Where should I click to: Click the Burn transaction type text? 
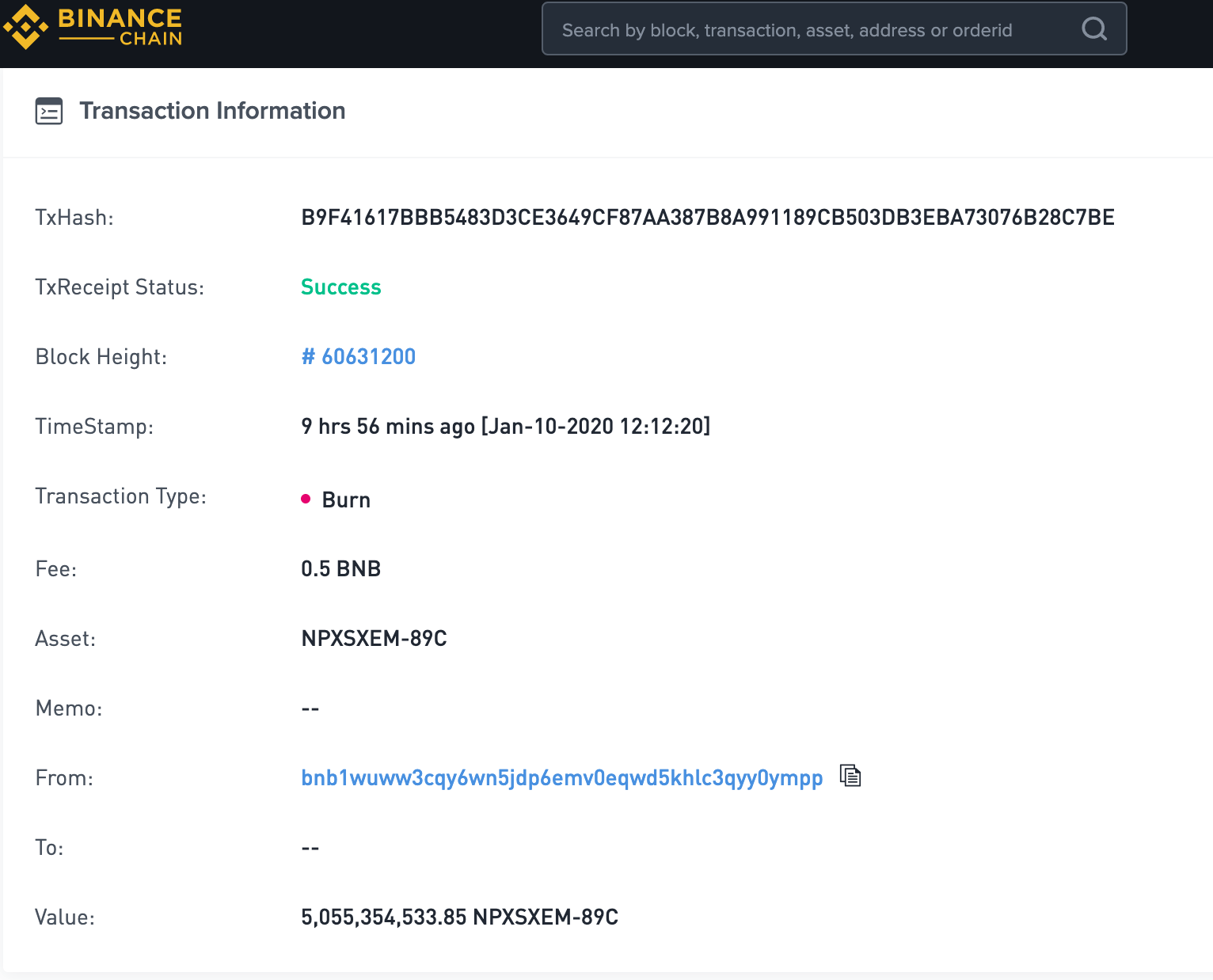point(346,500)
